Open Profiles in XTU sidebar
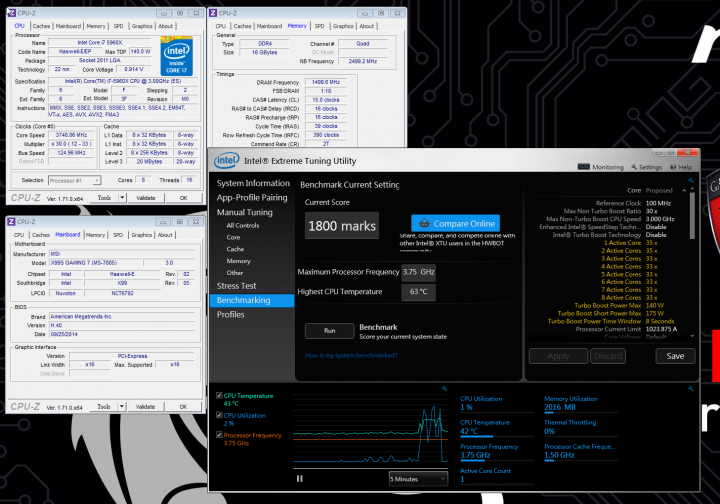 coord(230,314)
